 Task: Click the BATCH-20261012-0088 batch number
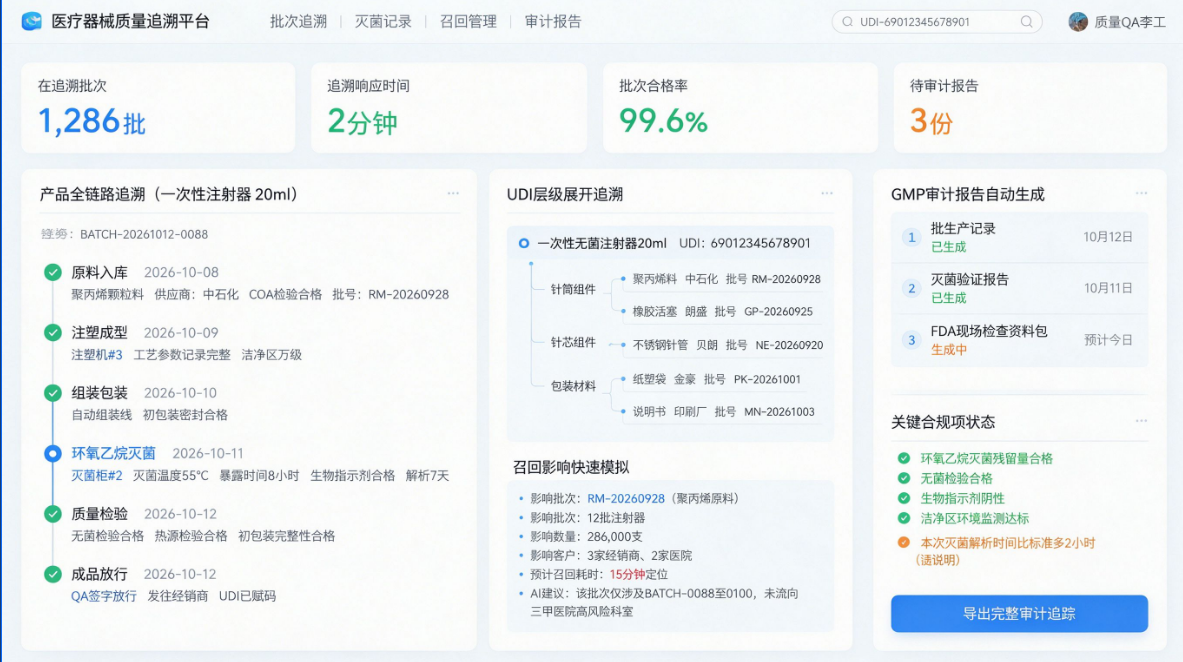pos(144,235)
